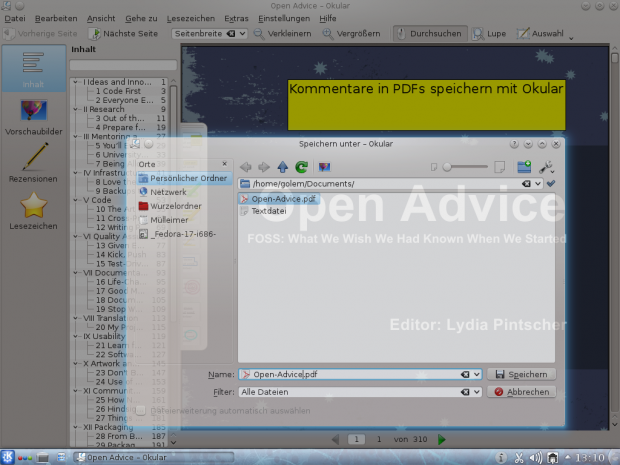Image resolution: width=620 pixels, height=465 pixels.
Task: Open the Filter 'Alle Dateien' dropdown
Action: coord(476,392)
